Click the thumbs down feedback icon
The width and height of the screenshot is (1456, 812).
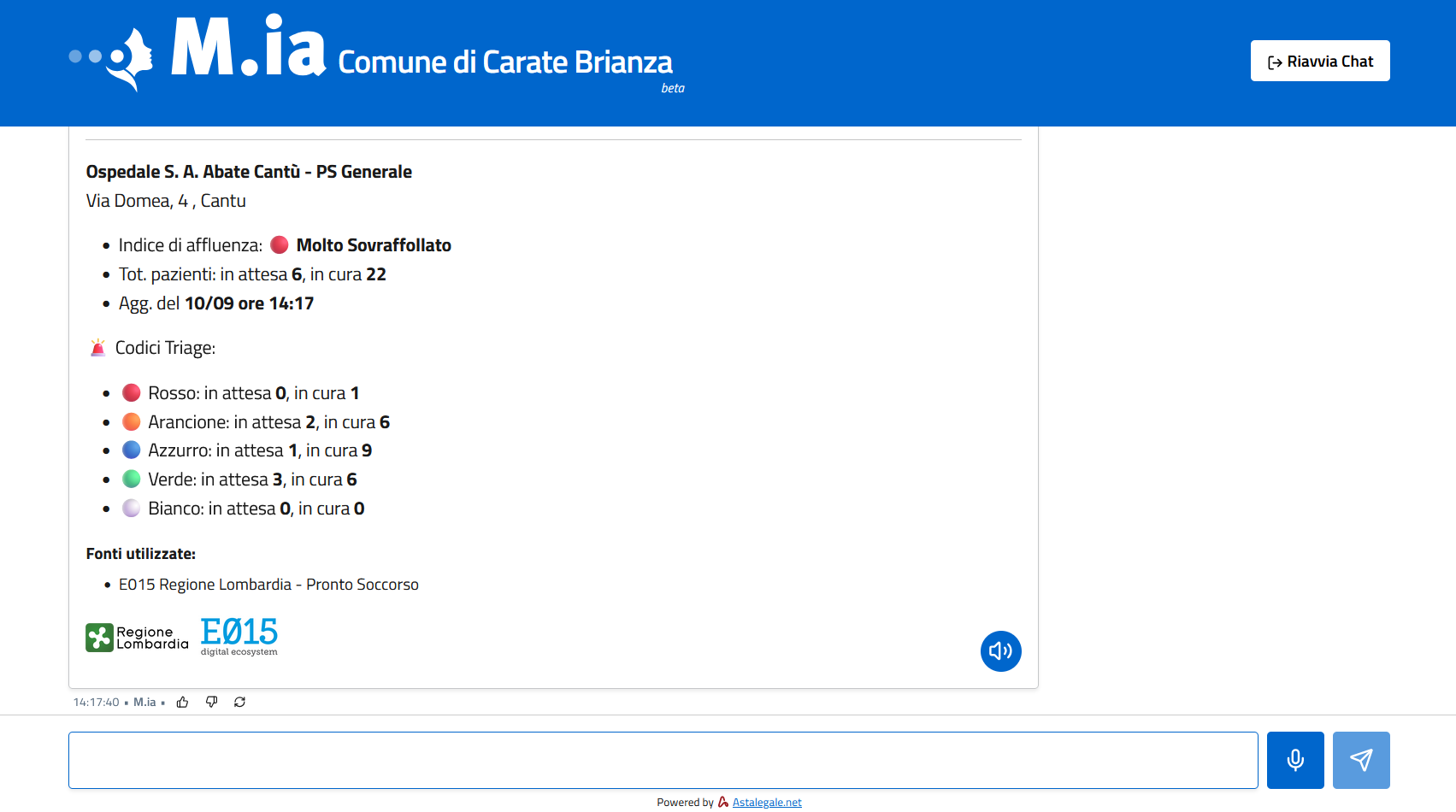(211, 702)
